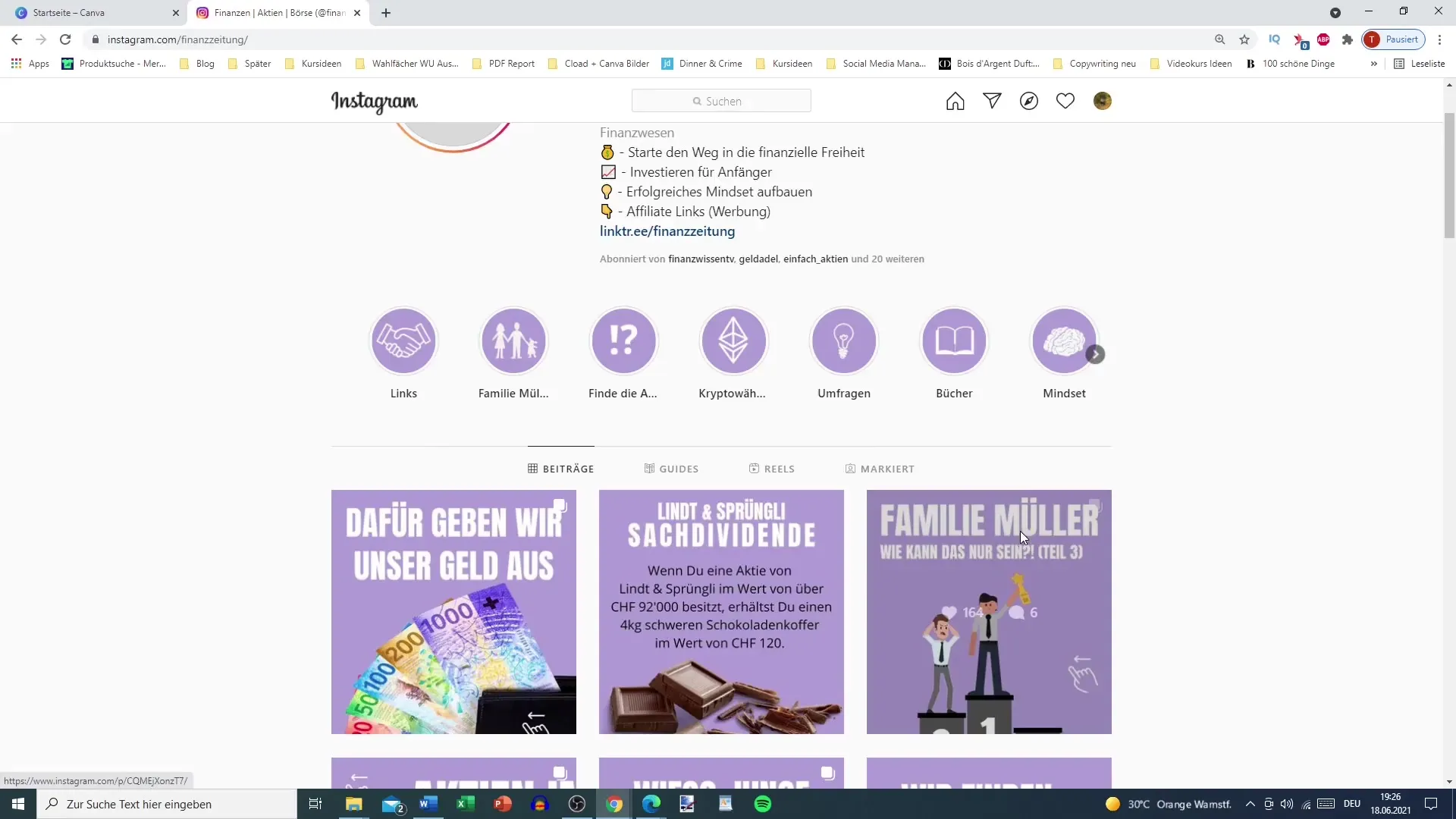The image size is (1456, 819).
Task: Open profile avatar menu in Instagram header
Action: coord(1102,101)
